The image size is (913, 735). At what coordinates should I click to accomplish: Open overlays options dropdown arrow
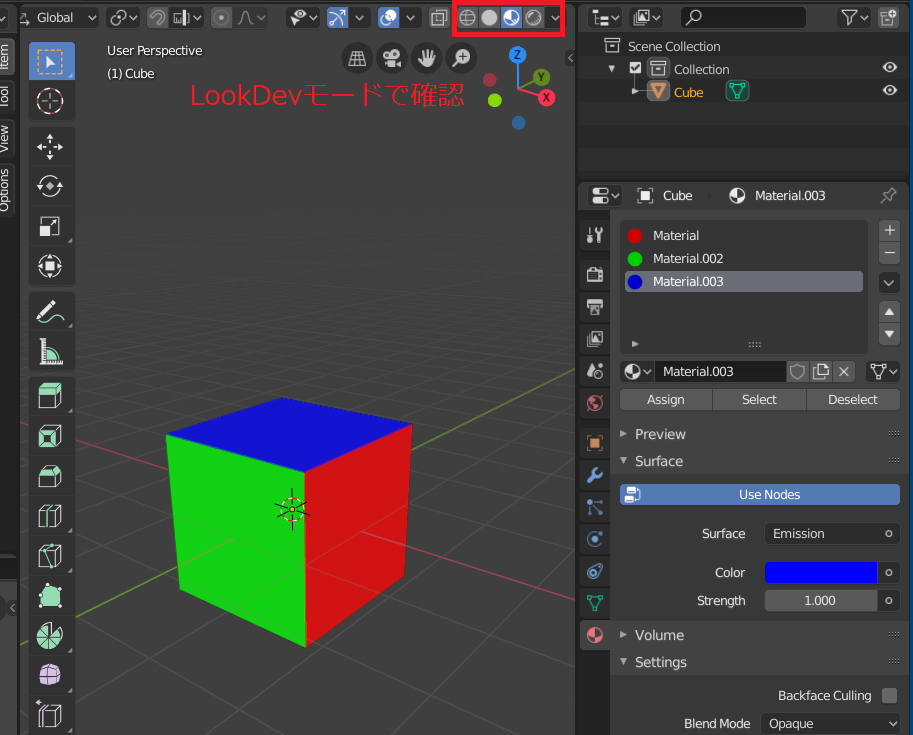click(x=411, y=18)
